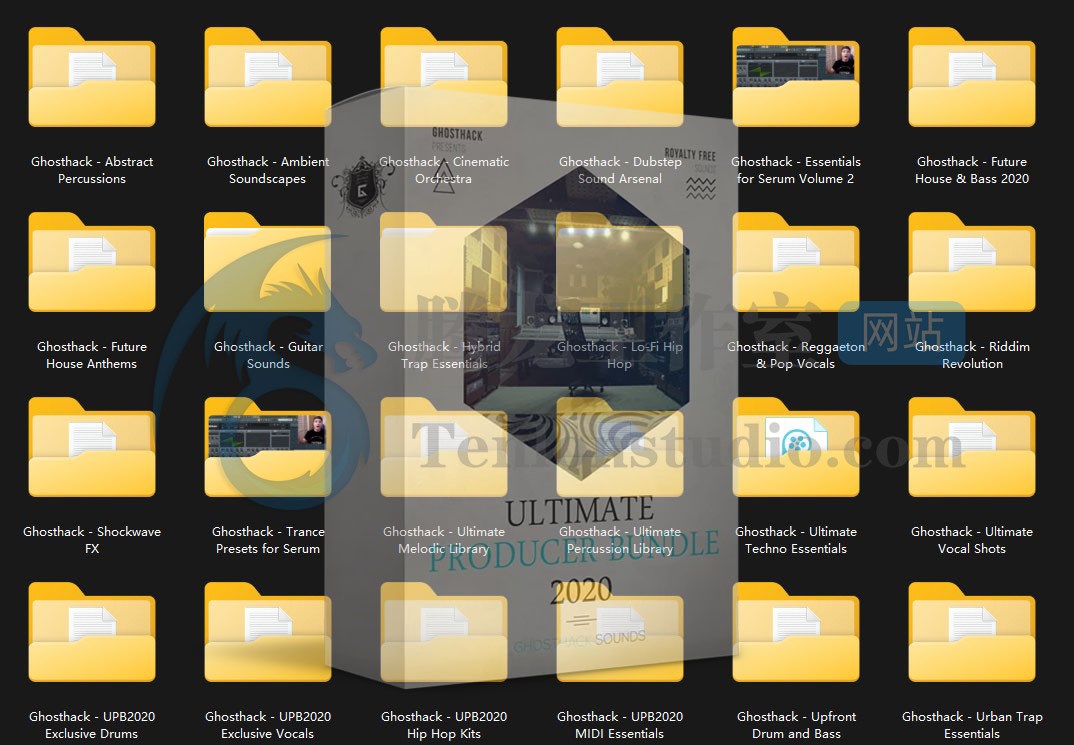
Task: Click the 'Ghosthack - Shockwave FX' label
Action: (x=92, y=540)
